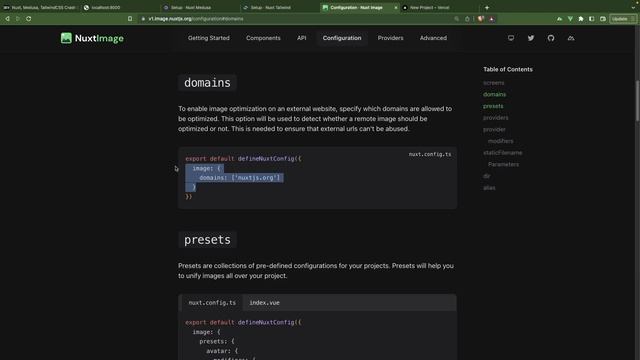Click the export default defineNuxtConfig line in domains
The height and width of the screenshot is (360, 640).
[243, 159]
